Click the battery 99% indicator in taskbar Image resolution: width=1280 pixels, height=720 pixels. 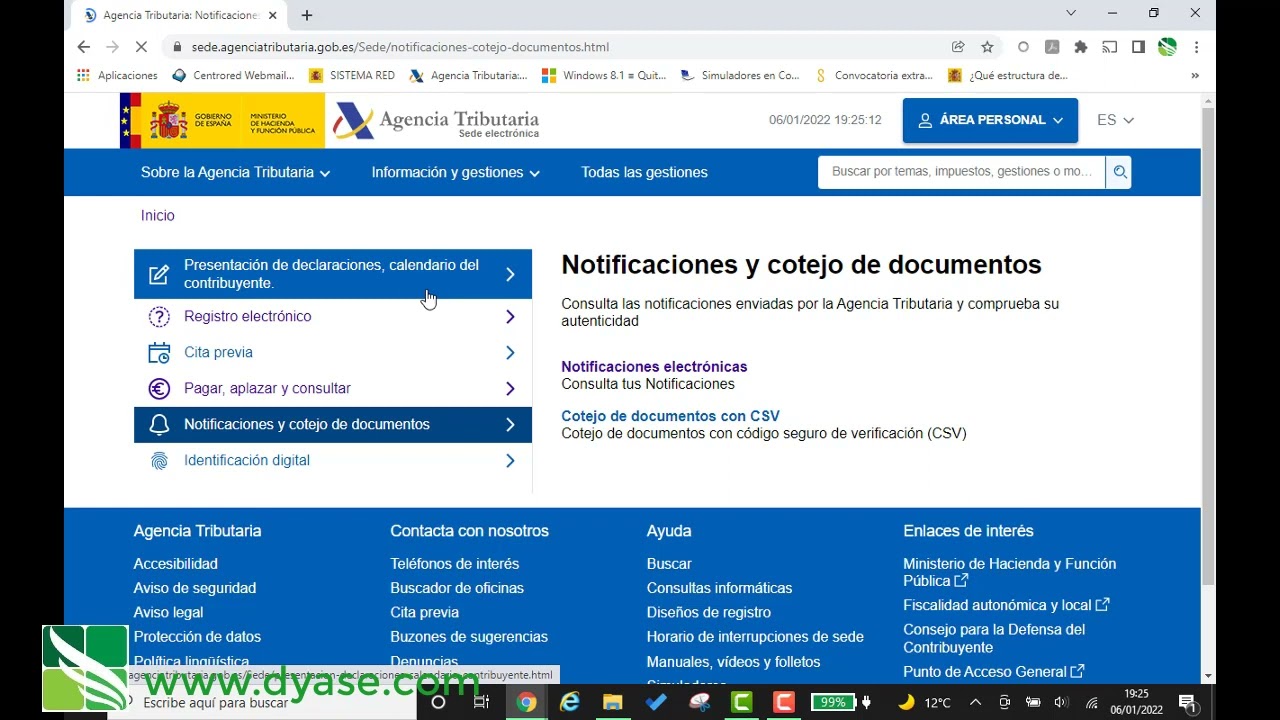tap(833, 701)
